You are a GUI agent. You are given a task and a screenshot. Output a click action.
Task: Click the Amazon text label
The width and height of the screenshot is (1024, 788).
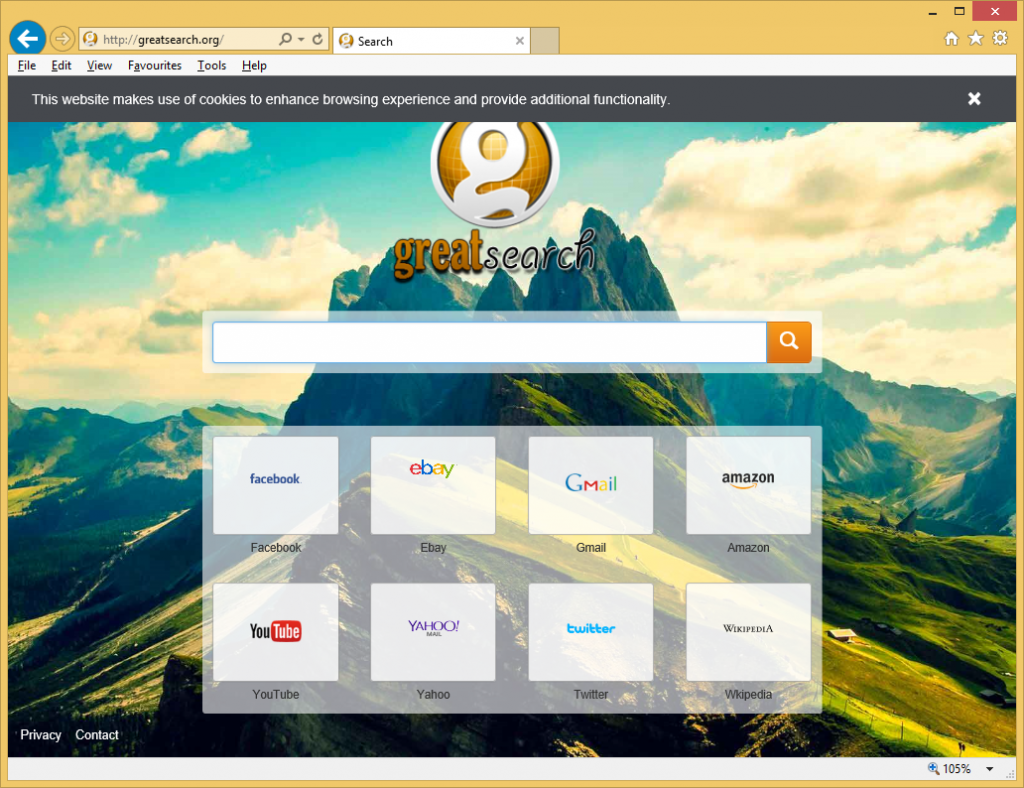(748, 548)
